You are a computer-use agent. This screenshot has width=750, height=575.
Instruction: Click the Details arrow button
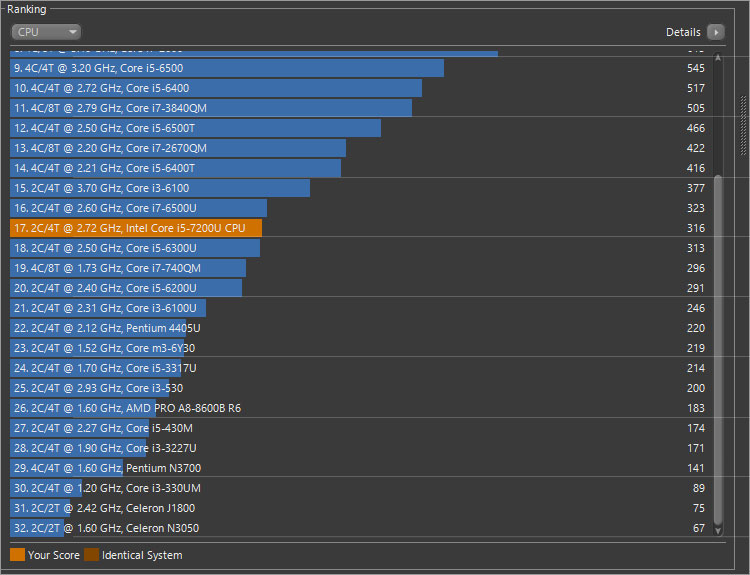pyautogui.click(x=715, y=32)
